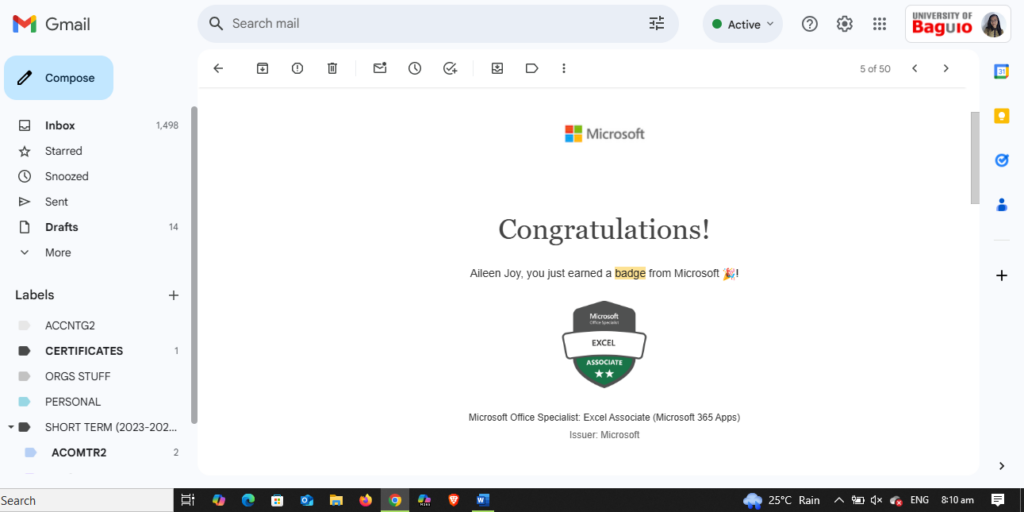The image size is (1024, 512).
Task: Mark the email as unread
Action: (380, 68)
